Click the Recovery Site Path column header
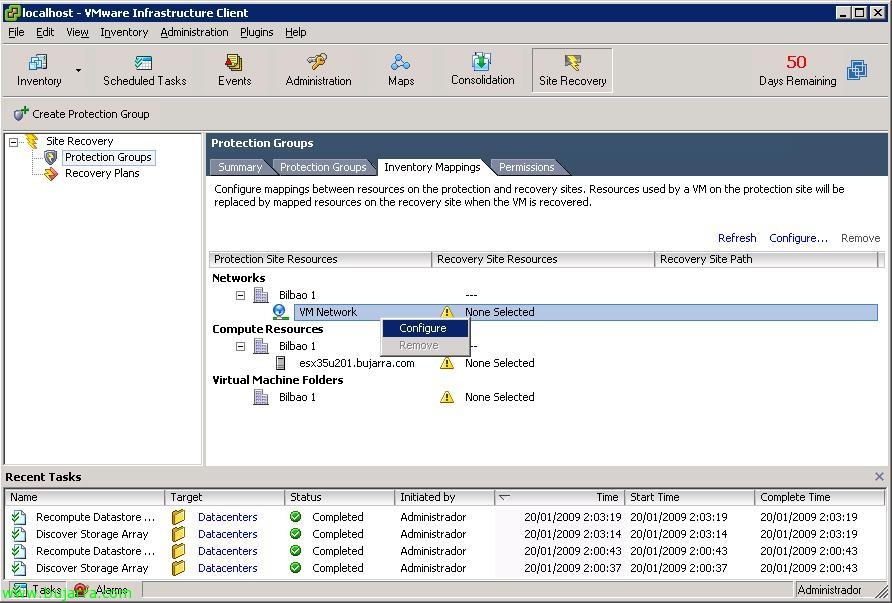The image size is (892, 603). [766, 259]
